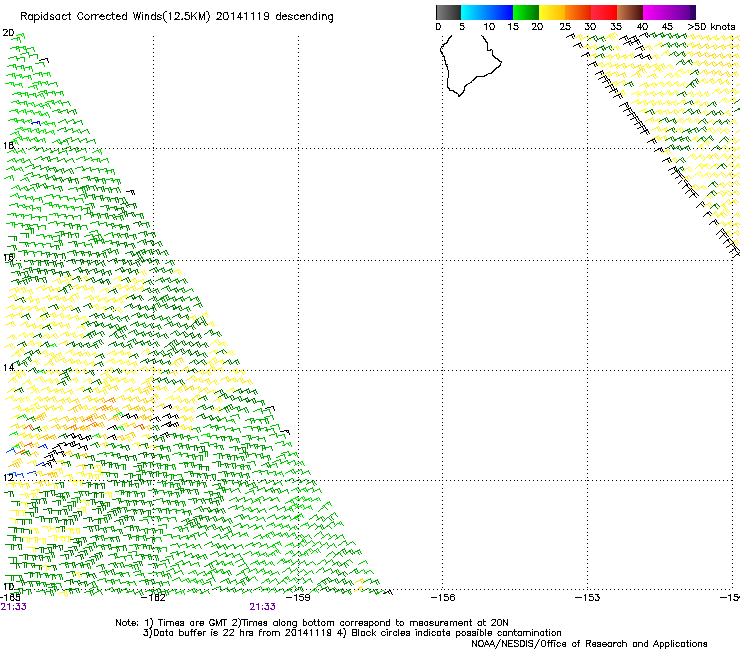Click the red 30-35 knots legend segment
Image resolution: width=740 pixels, height=650 pixels.
click(604, 12)
